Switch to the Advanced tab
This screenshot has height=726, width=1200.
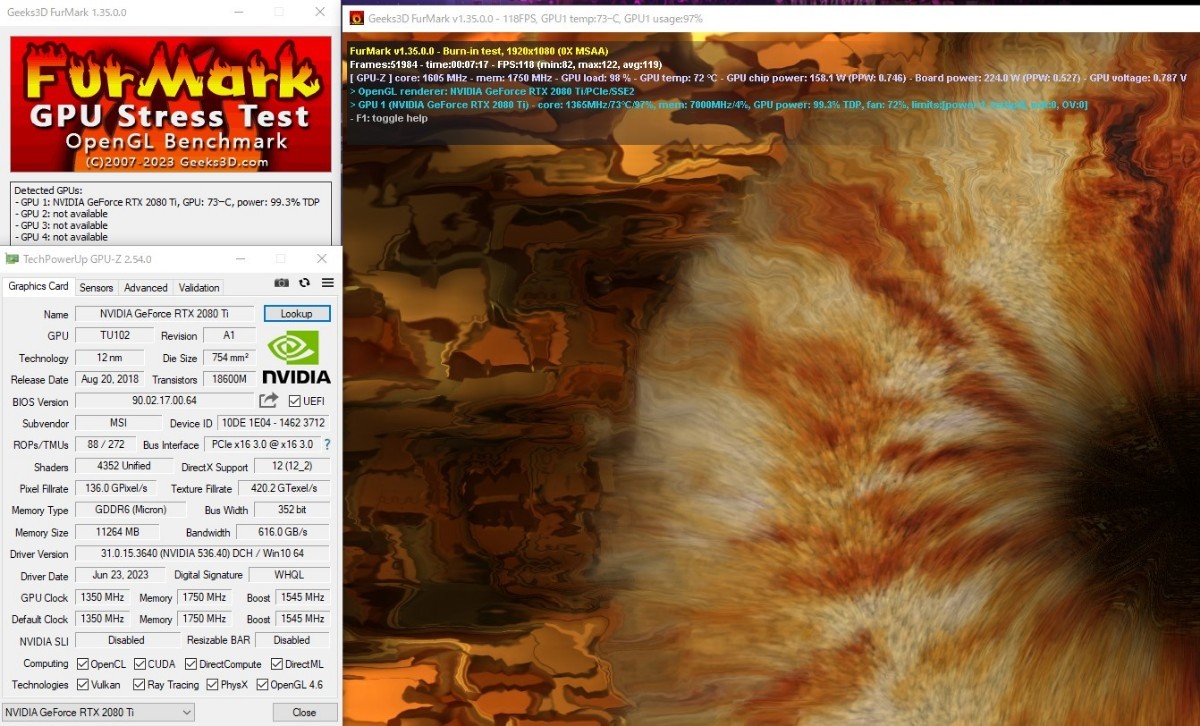pyautogui.click(x=146, y=288)
